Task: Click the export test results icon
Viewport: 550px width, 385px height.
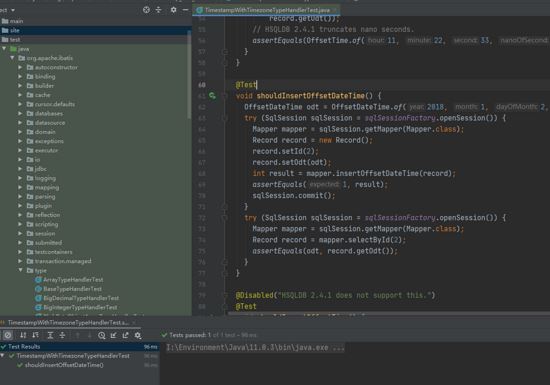Action: (x=126, y=335)
